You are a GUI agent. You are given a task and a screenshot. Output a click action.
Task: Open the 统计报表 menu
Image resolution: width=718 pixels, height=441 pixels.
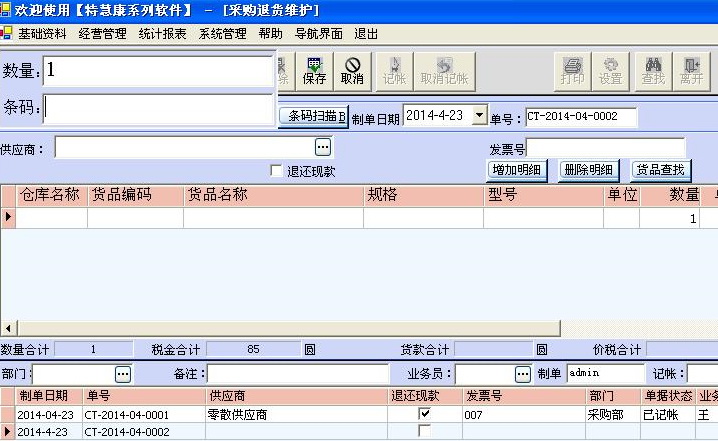(x=163, y=34)
